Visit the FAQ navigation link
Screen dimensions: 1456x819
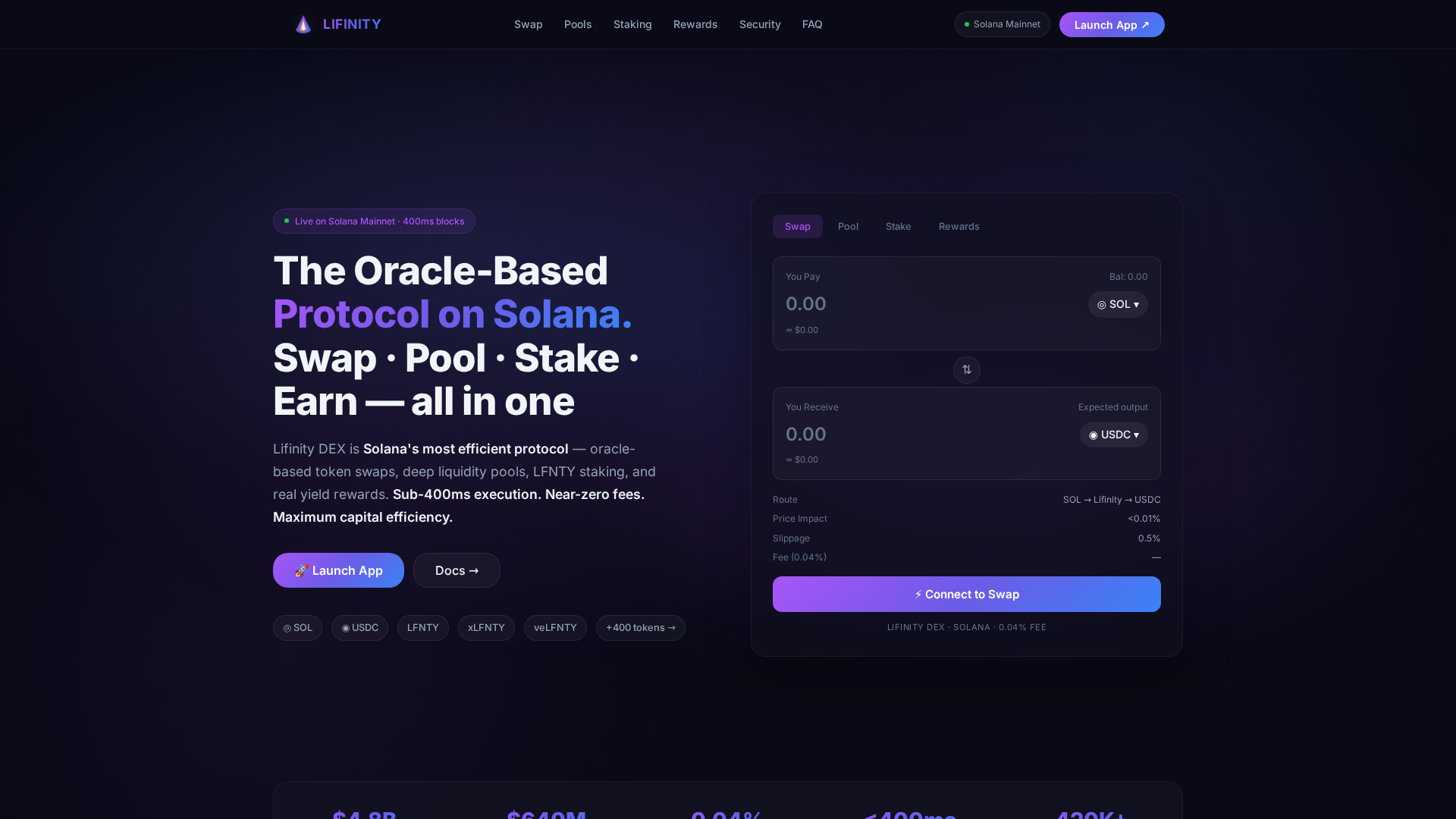coord(812,24)
